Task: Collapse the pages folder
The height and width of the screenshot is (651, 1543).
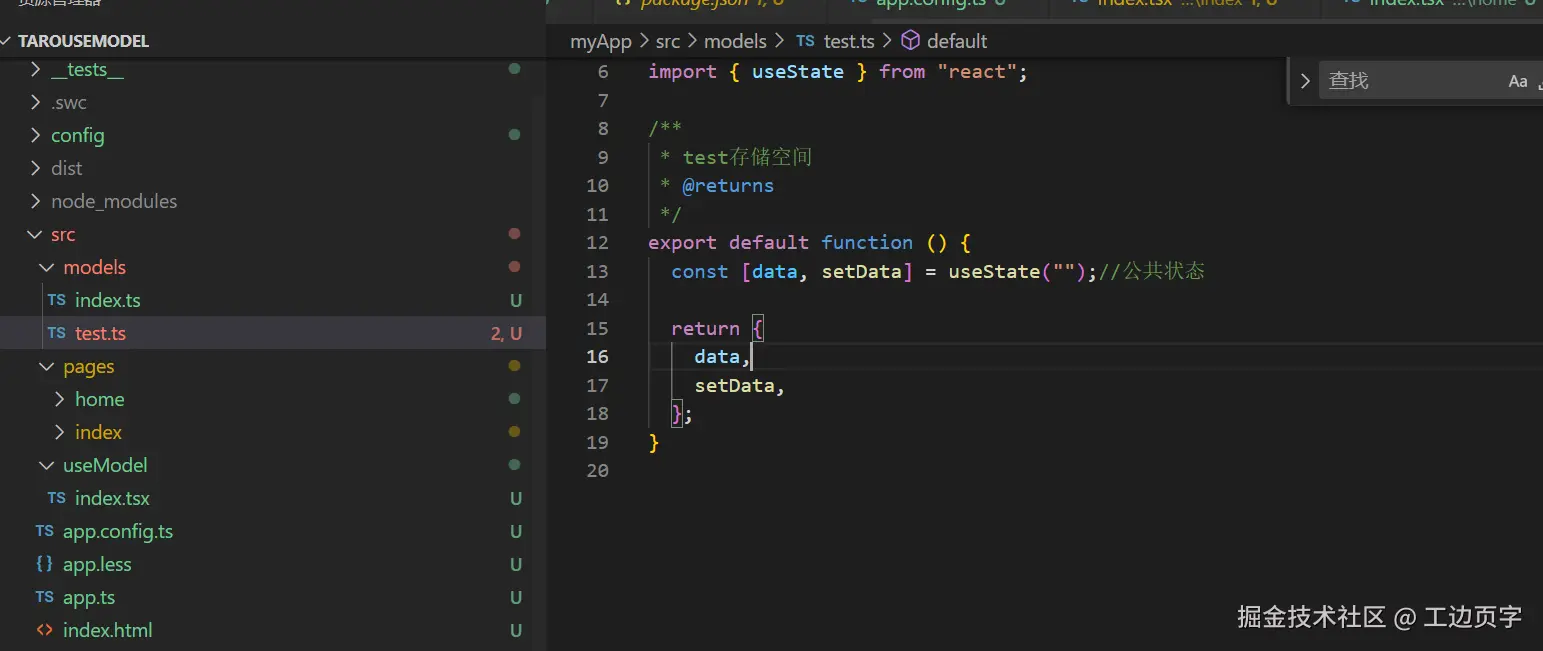Action: (47, 366)
